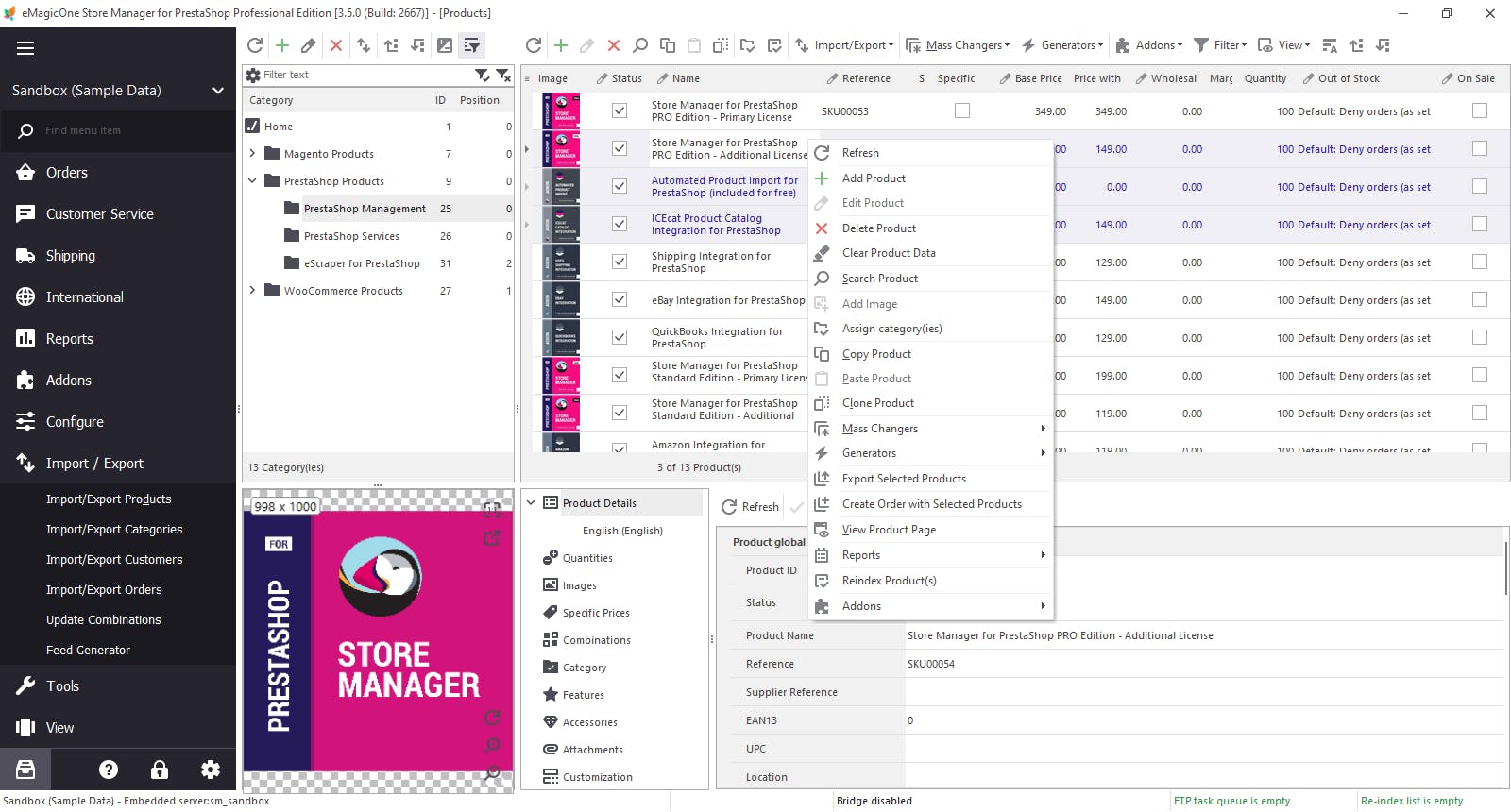Screen dimensions: 1511x812
Task: Uncheck status for eBay Integration for PrestaShop
Action: (x=620, y=300)
